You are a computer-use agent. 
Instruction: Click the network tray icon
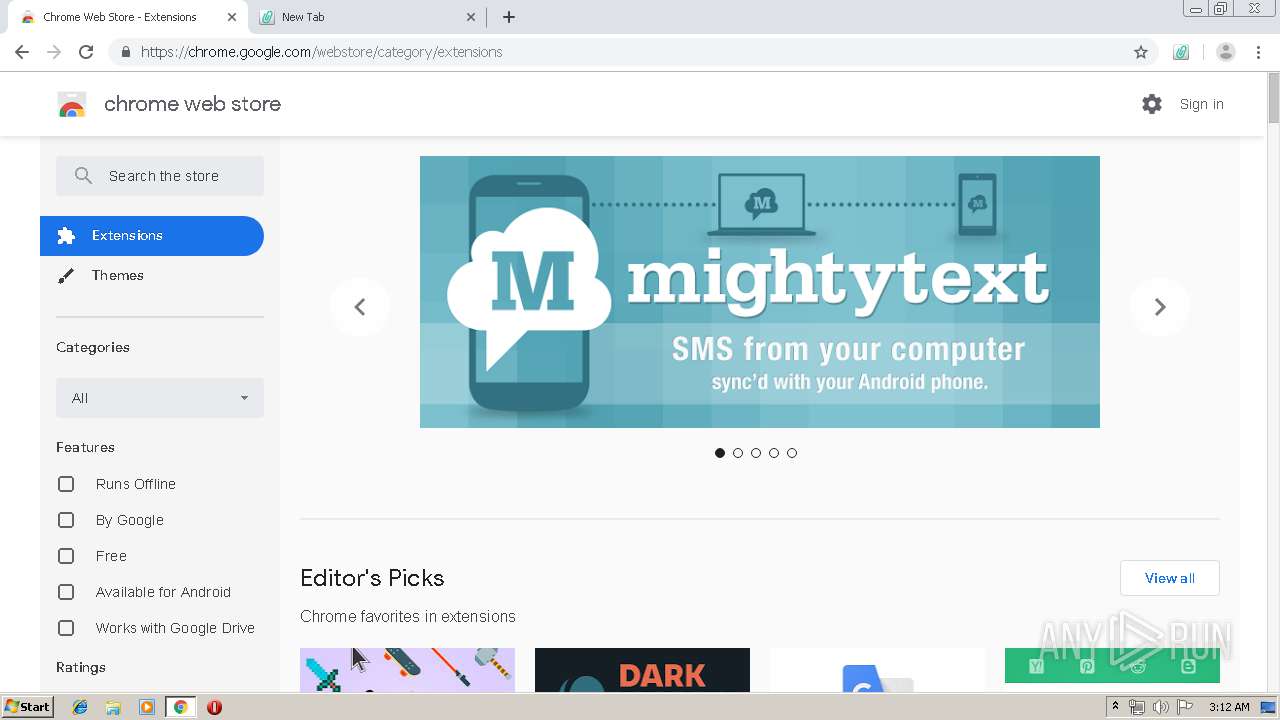[x=1137, y=707]
